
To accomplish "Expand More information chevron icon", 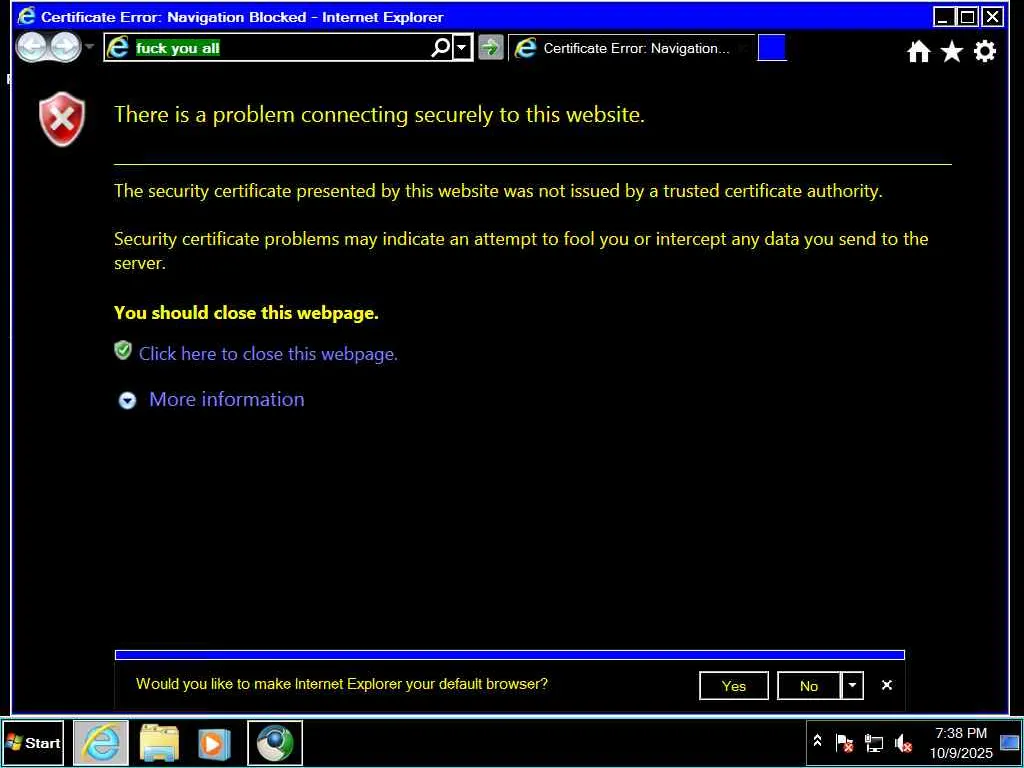I will coord(127,400).
